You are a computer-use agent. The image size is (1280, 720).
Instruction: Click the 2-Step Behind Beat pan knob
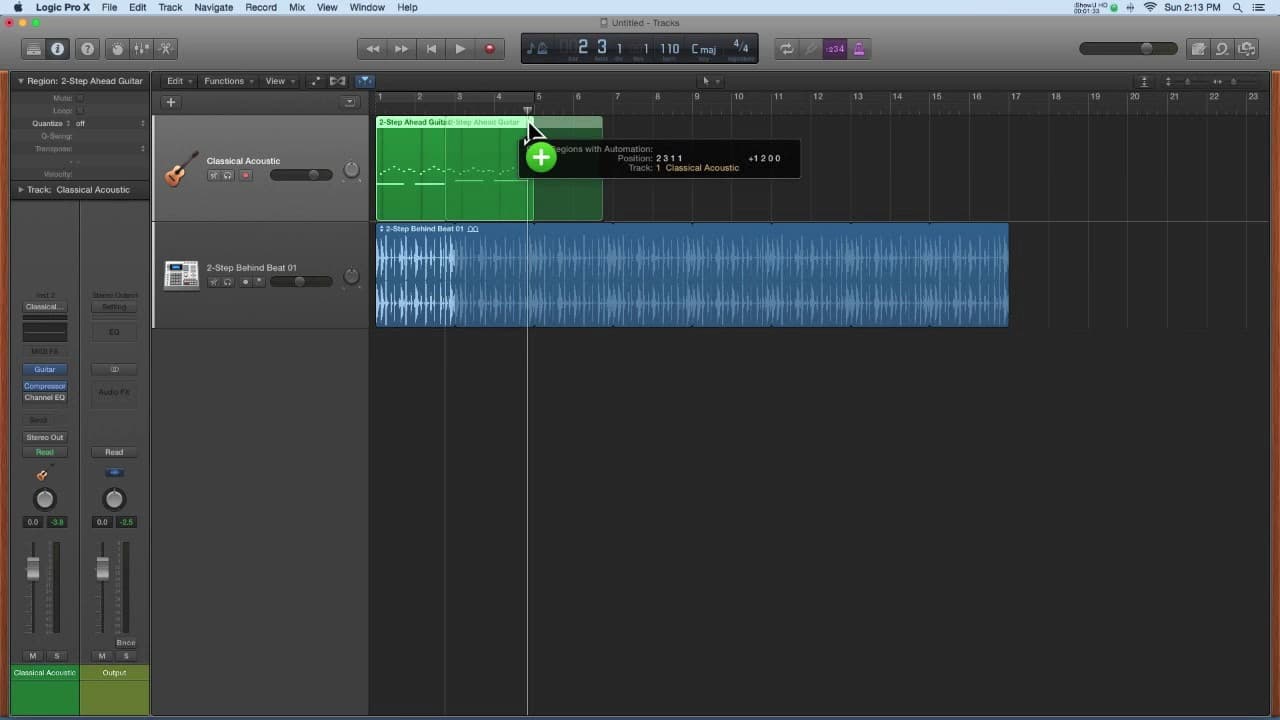point(352,276)
